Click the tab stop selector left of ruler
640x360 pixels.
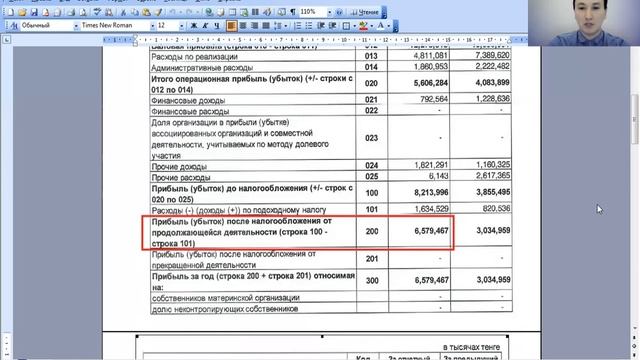(x=7, y=40)
